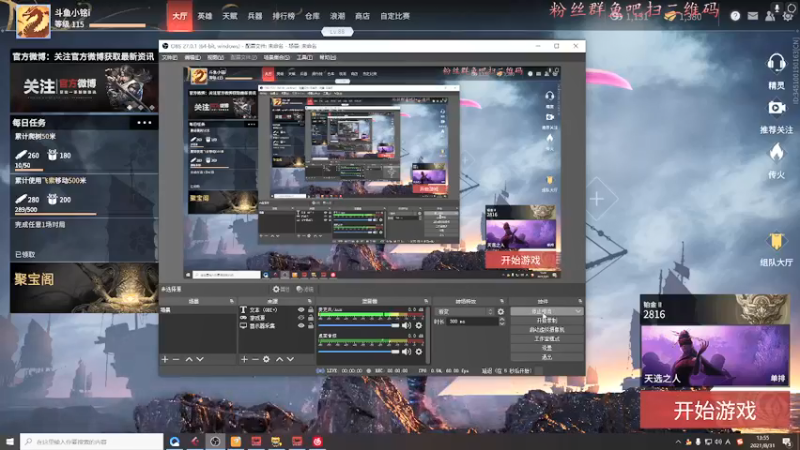The height and width of the screenshot is (450, 800).
Task: Adjust the 300 ms duration stepper arrows
Action: pyautogui.click(x=502, y=321)
